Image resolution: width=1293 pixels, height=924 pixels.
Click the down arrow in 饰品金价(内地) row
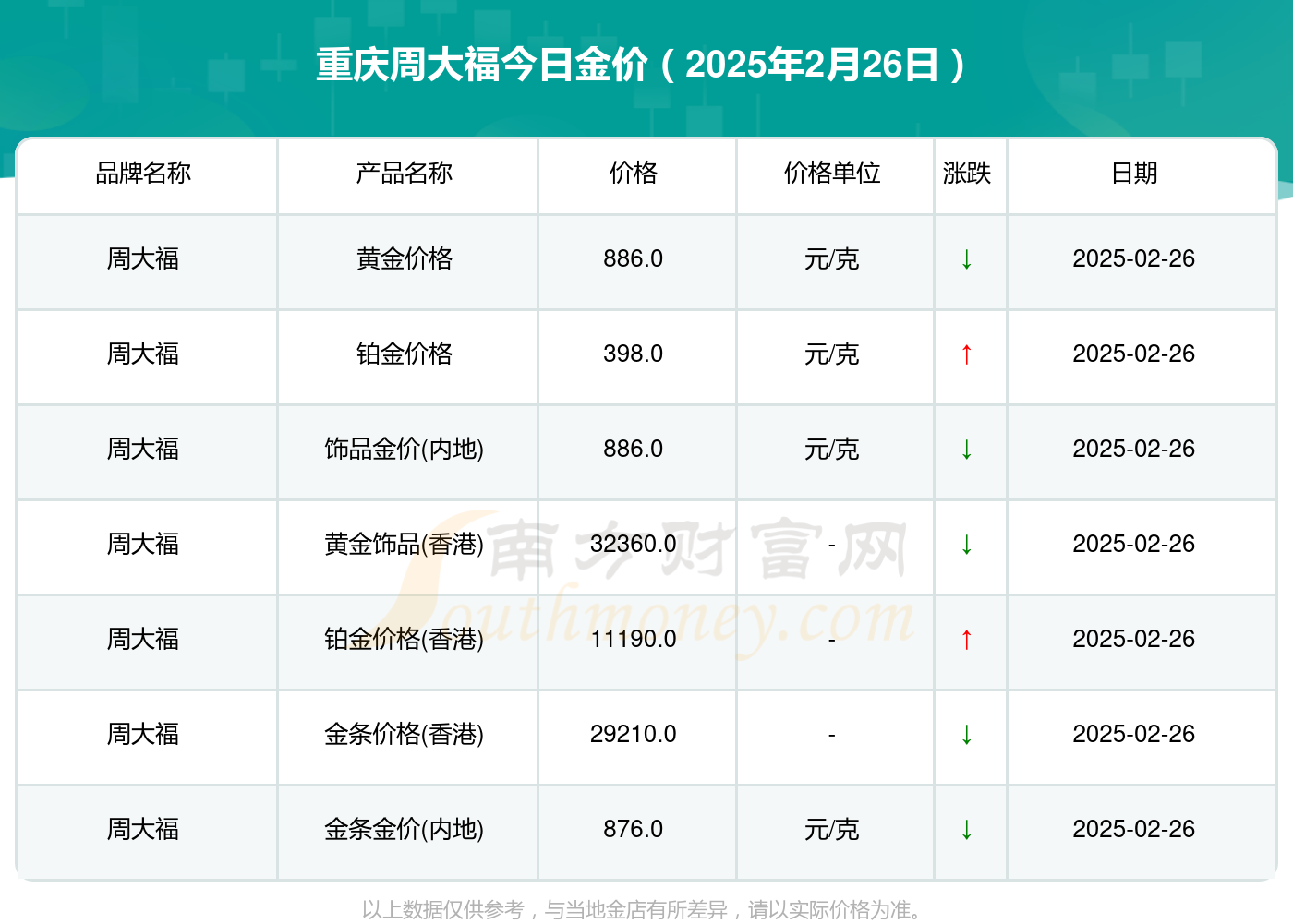click(966, 450)
